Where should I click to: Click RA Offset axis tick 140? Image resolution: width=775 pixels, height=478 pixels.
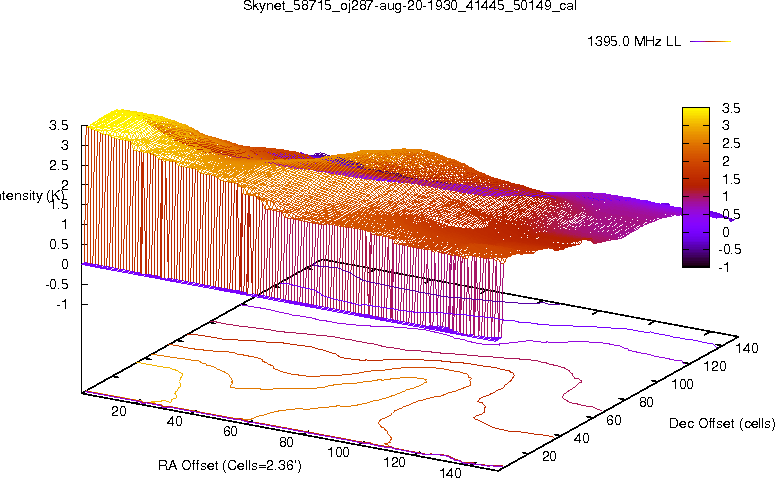click(x=450, y=472)
